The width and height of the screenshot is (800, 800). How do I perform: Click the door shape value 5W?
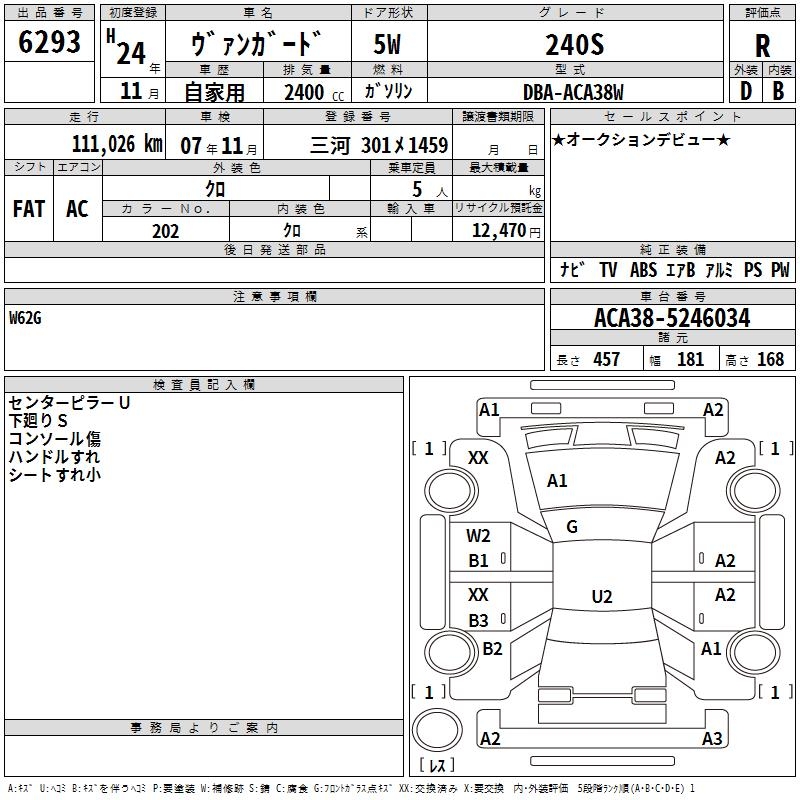click(388, 44)
